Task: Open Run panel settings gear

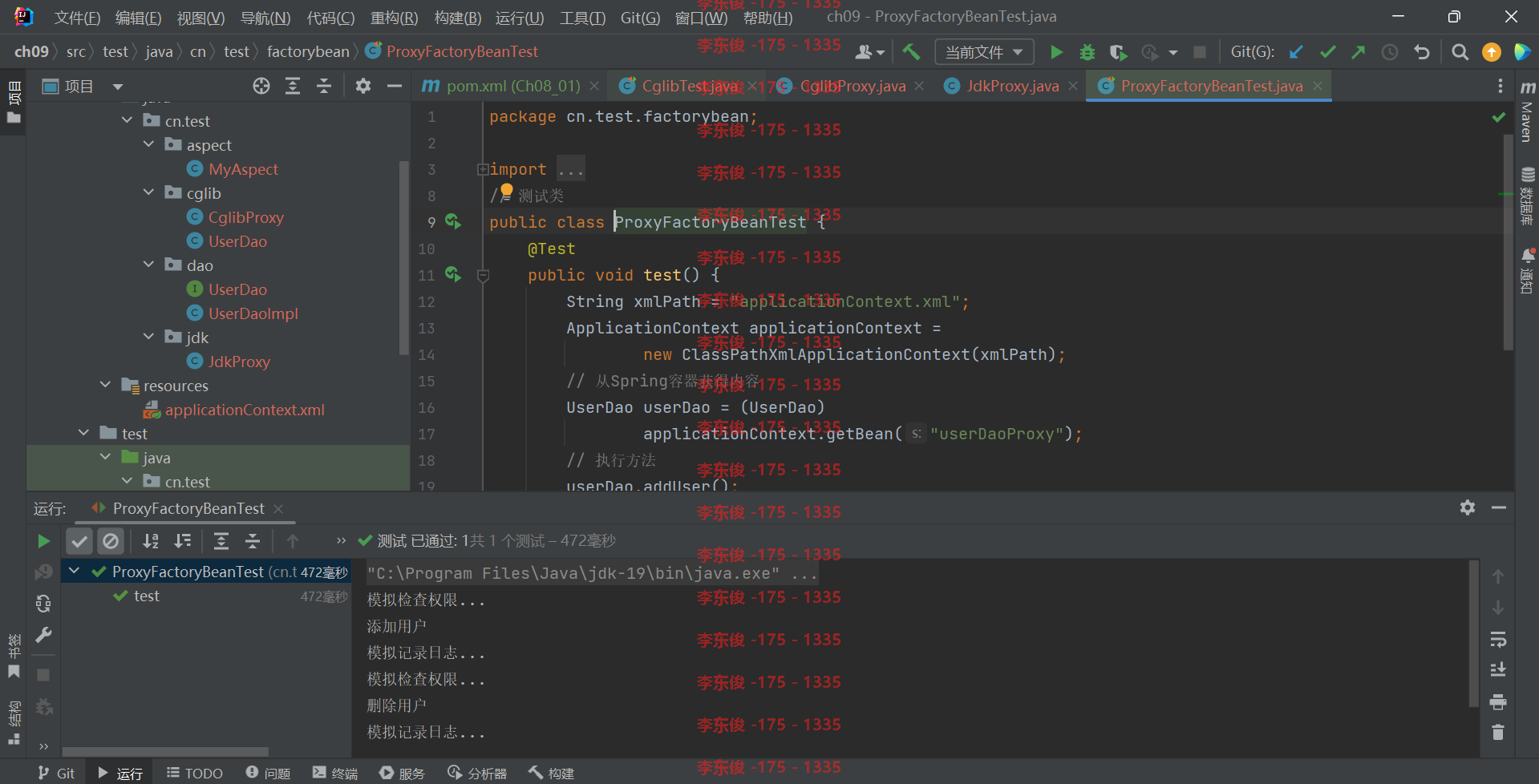Action: 1468,507
